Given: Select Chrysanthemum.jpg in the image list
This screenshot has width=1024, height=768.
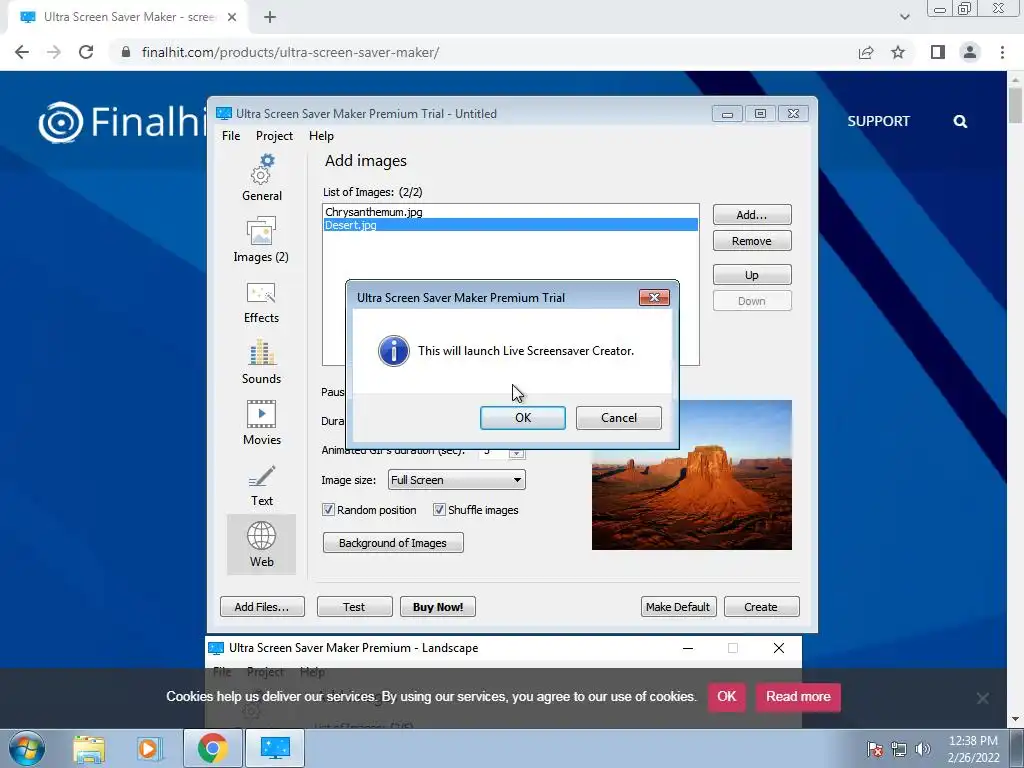Looking at the screenshot, I should coord(511,212).
